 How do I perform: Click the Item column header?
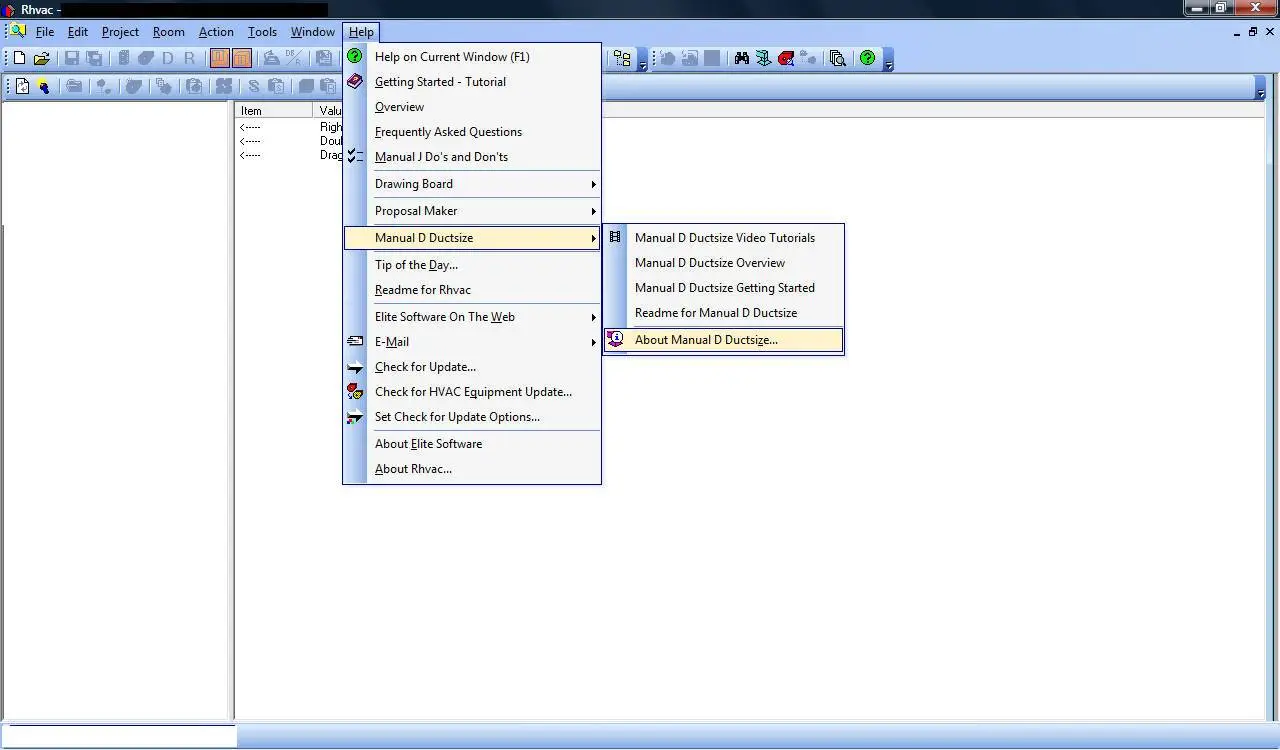(x=275, y=111)
